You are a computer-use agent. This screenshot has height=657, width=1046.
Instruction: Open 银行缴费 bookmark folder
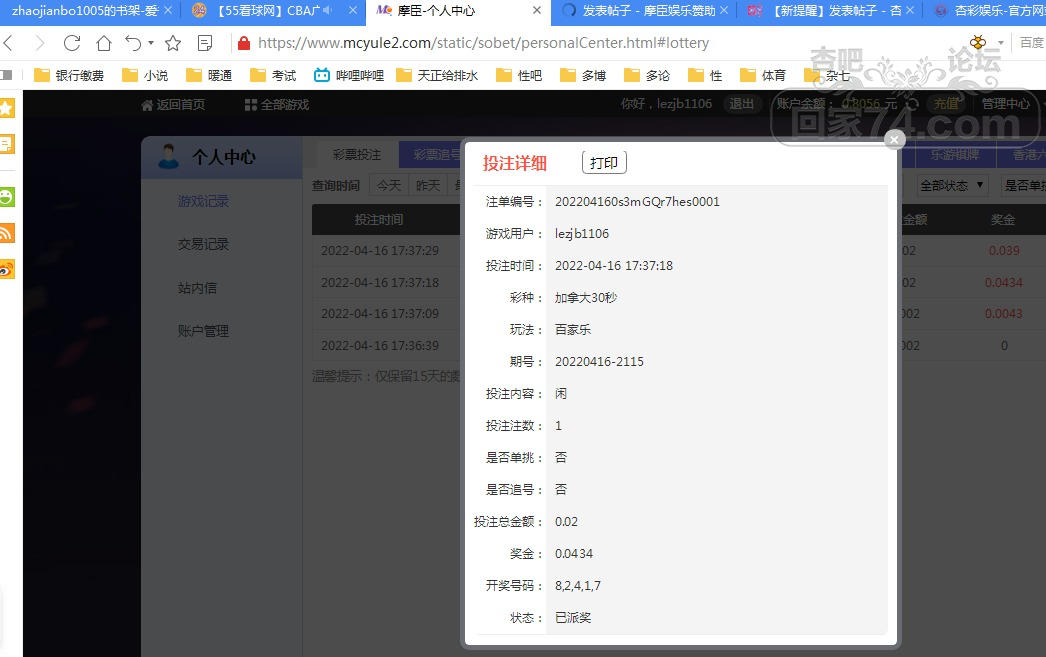pos(69,75)
